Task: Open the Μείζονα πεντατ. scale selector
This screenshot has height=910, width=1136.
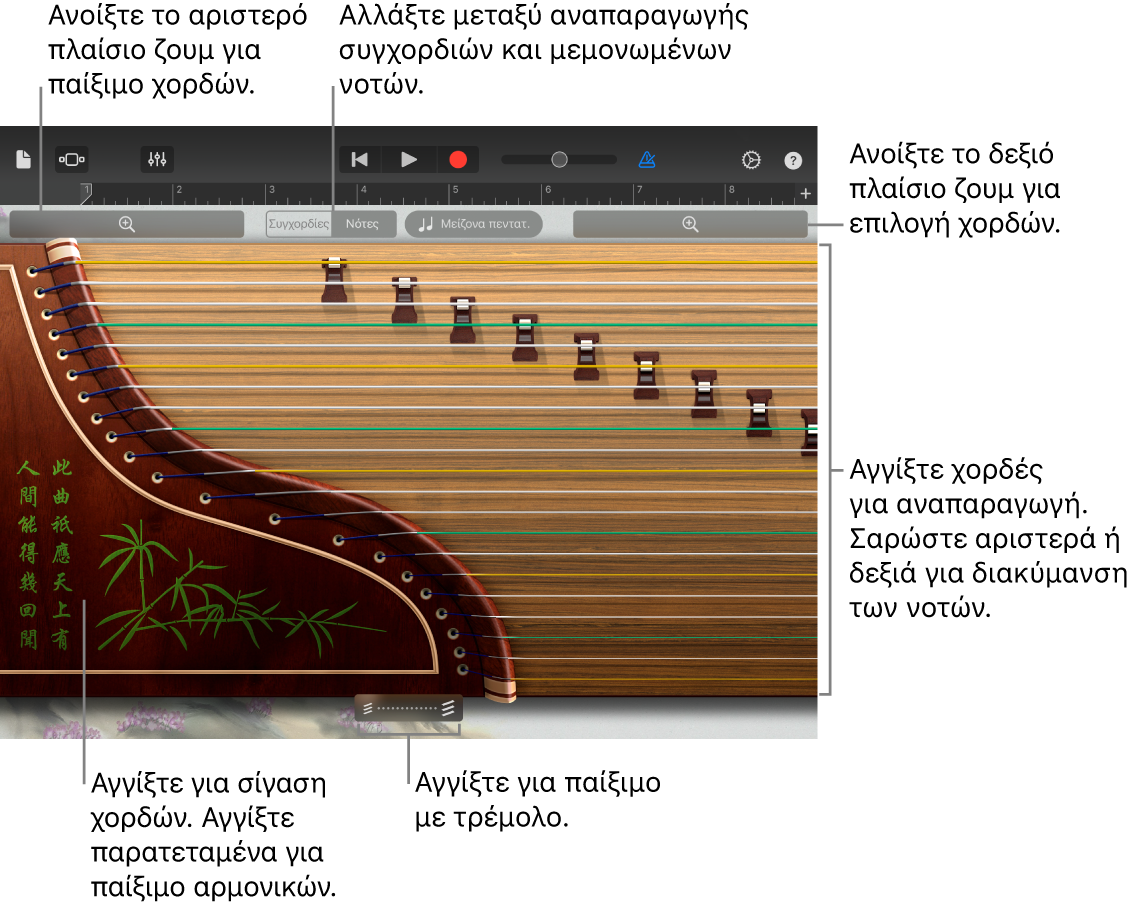Action: [473, 223]
